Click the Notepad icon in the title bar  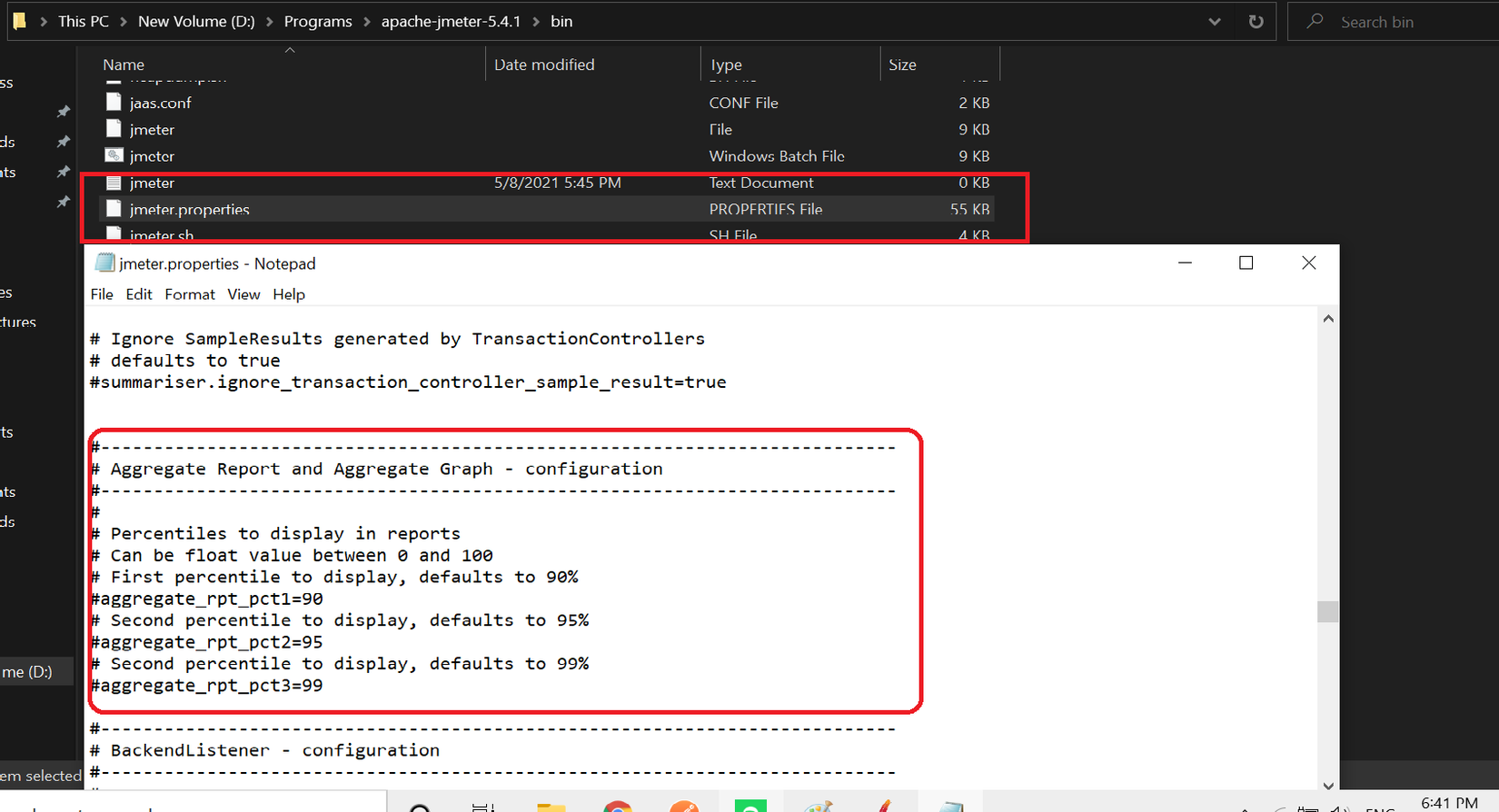tap(105, 263)
